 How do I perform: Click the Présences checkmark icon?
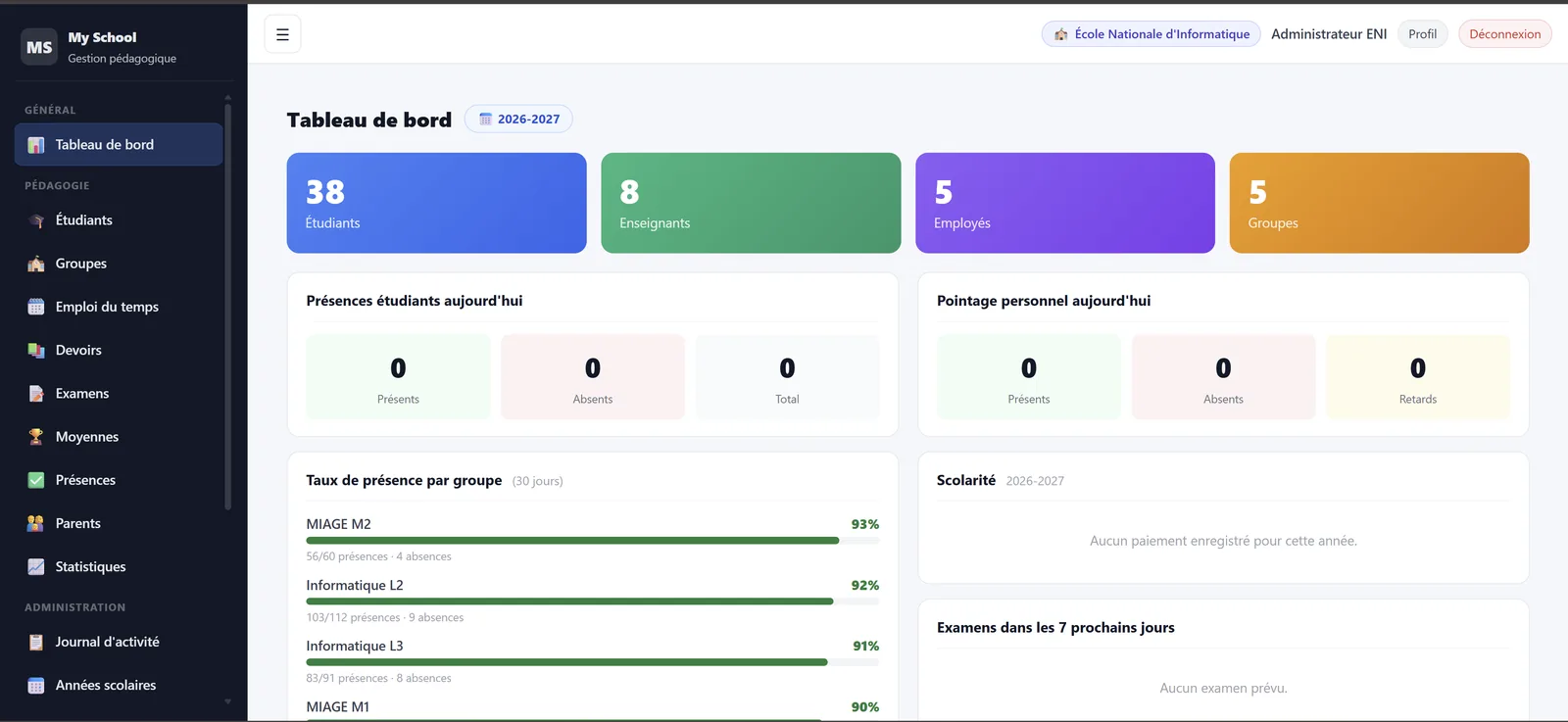36,480
